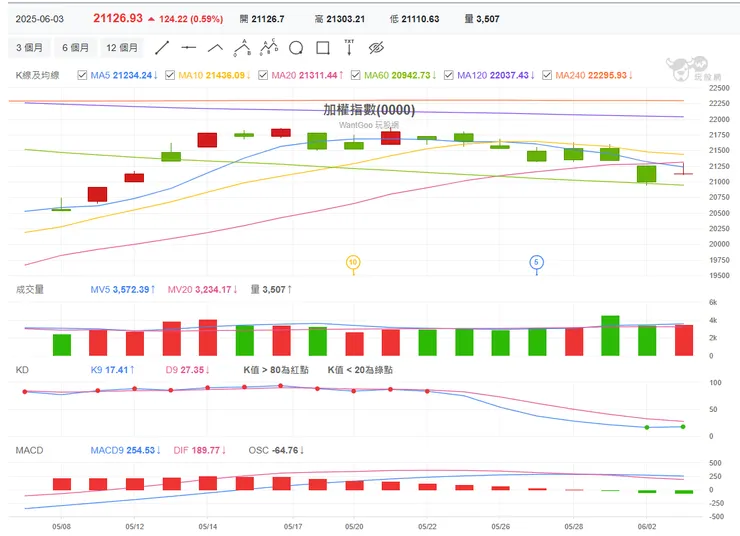Switch chart range to 6 個月
This screenshot has width=740, height=536.
[76, 48]
